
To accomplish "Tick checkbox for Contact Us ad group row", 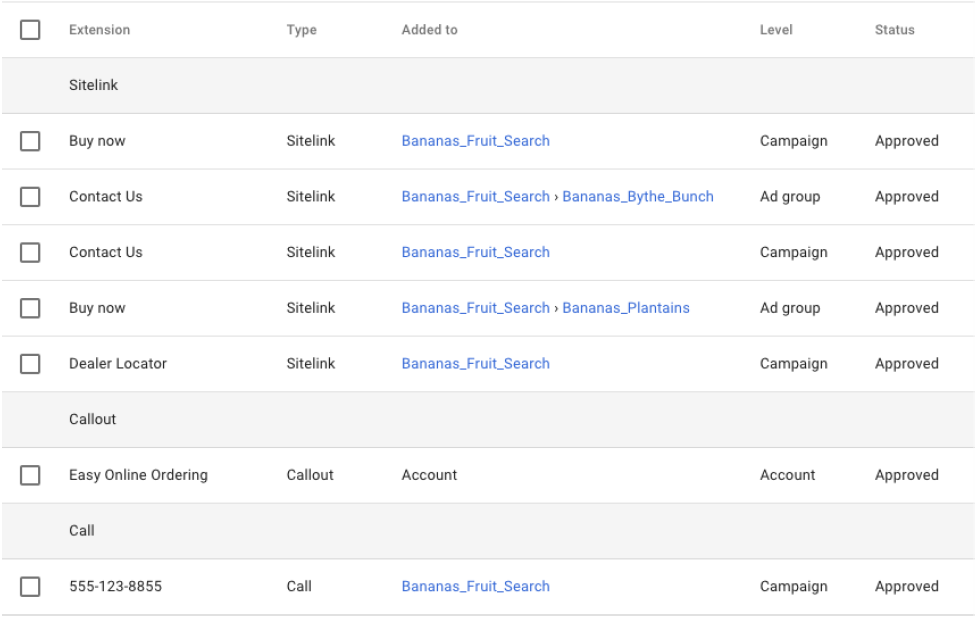I will [30, 197].
